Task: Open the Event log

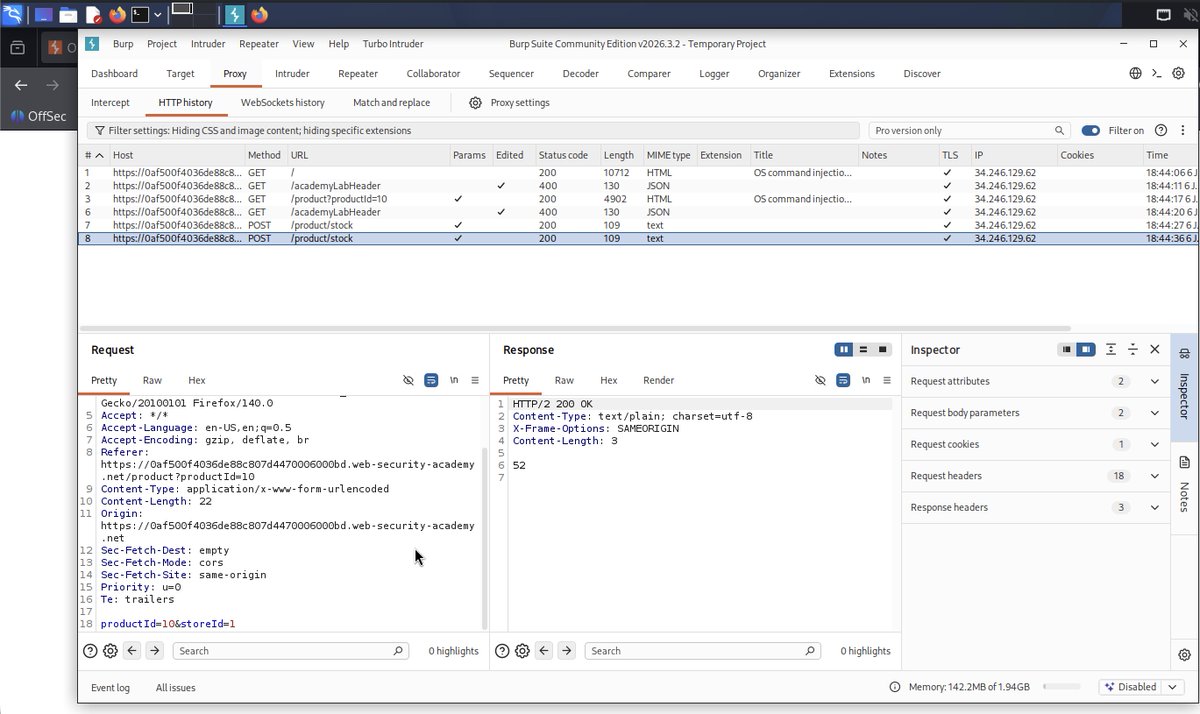Action: [110, 688]
